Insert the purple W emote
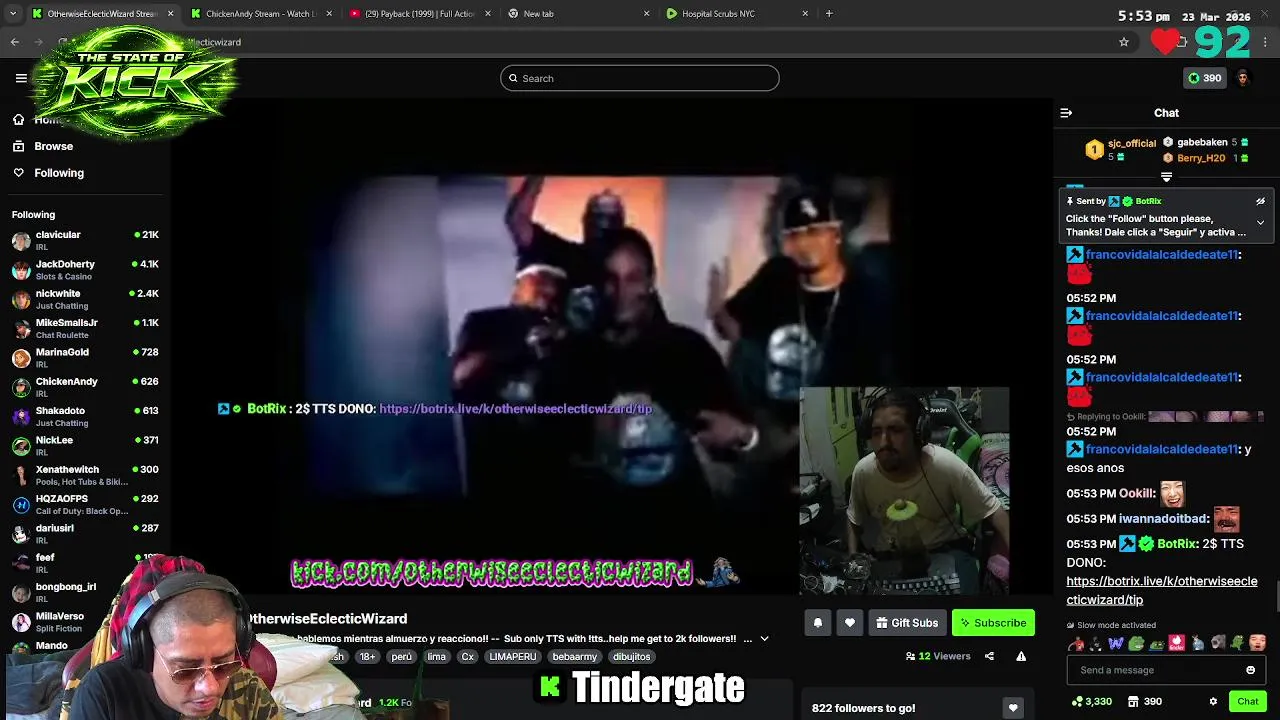 tap(1116, 643)
